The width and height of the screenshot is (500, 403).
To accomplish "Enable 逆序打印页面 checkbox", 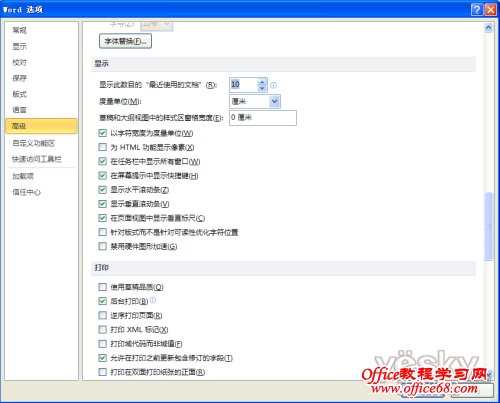I will click(x=102, y=315).
